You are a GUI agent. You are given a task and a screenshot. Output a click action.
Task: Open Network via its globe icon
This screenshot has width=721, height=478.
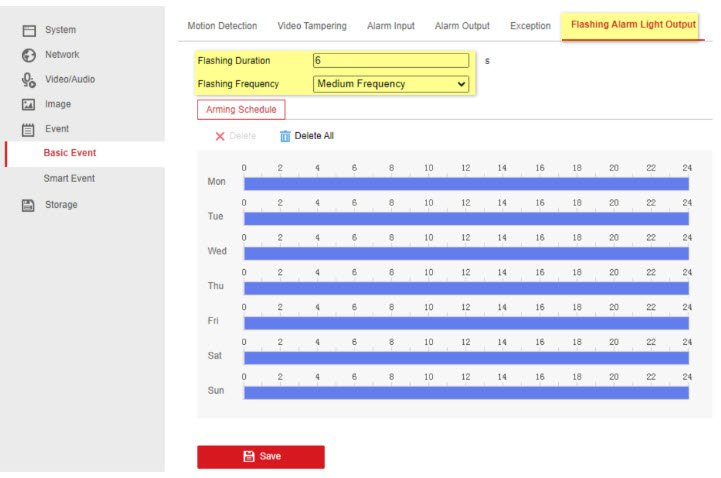29,55
